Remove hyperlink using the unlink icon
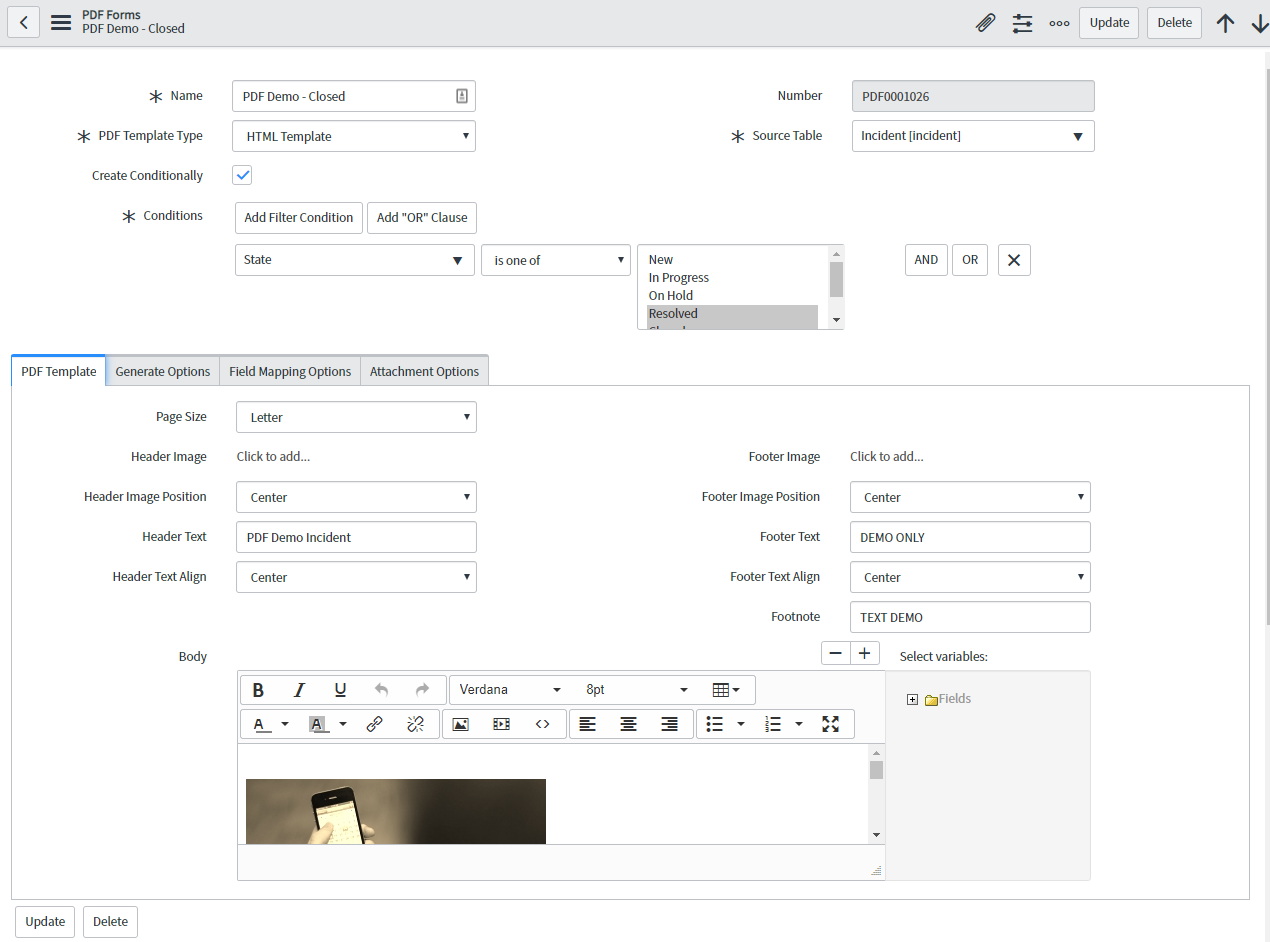1270x942 pixels. click(x=416, y=724)
